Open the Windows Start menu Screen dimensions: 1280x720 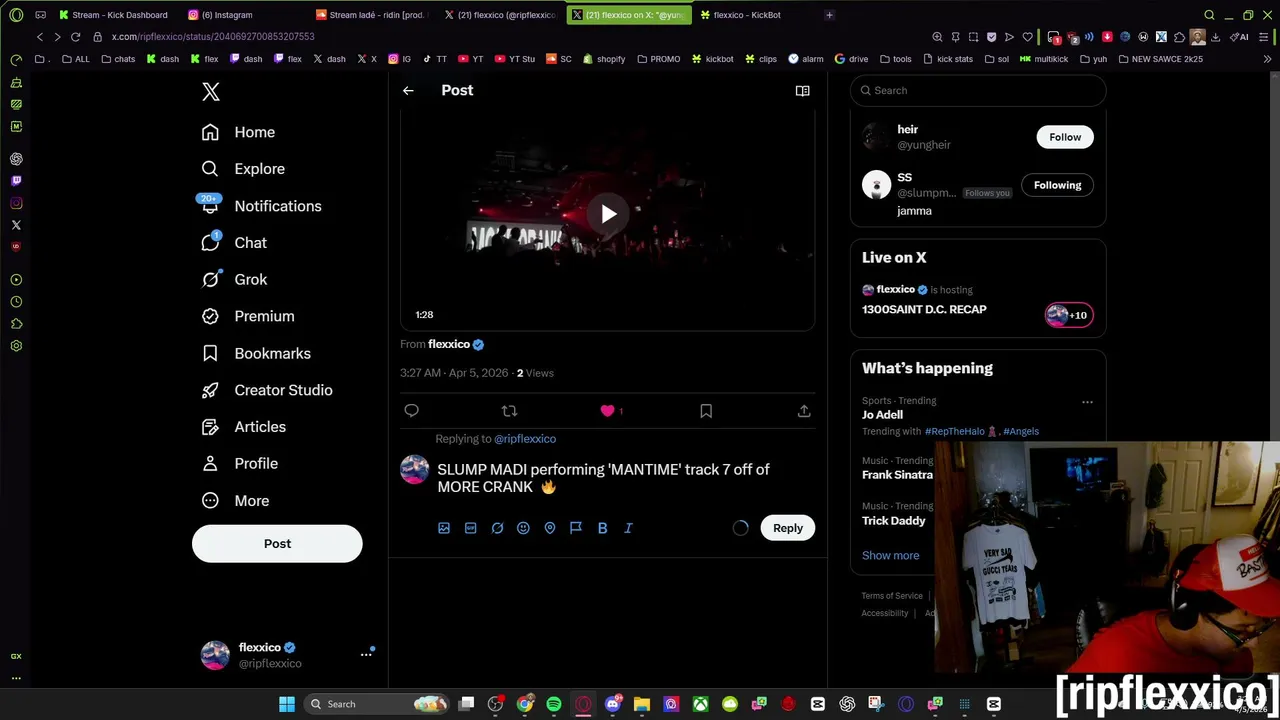[287, 704]
